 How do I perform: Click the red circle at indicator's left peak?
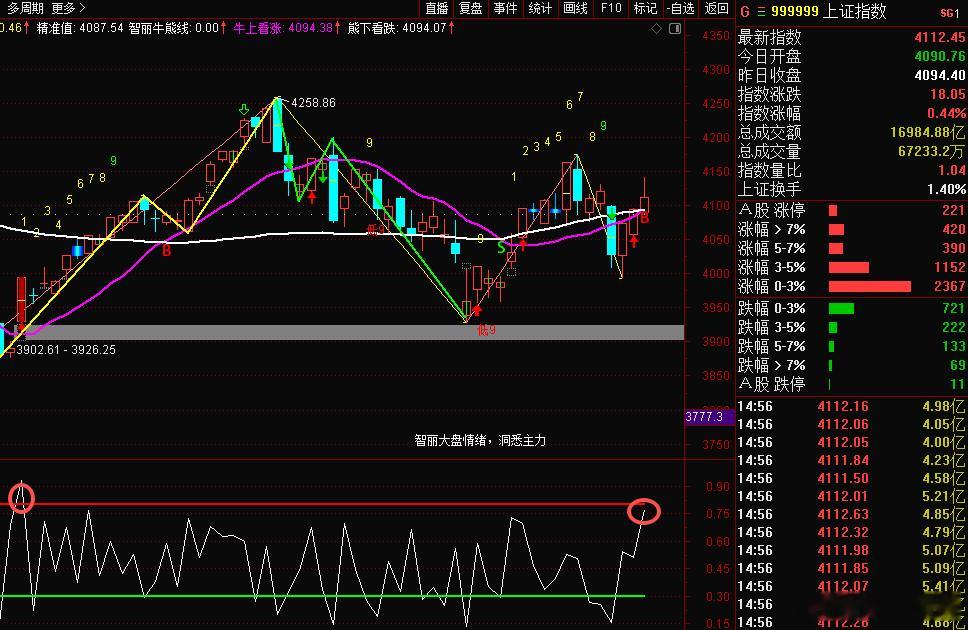tap(21, 497)
